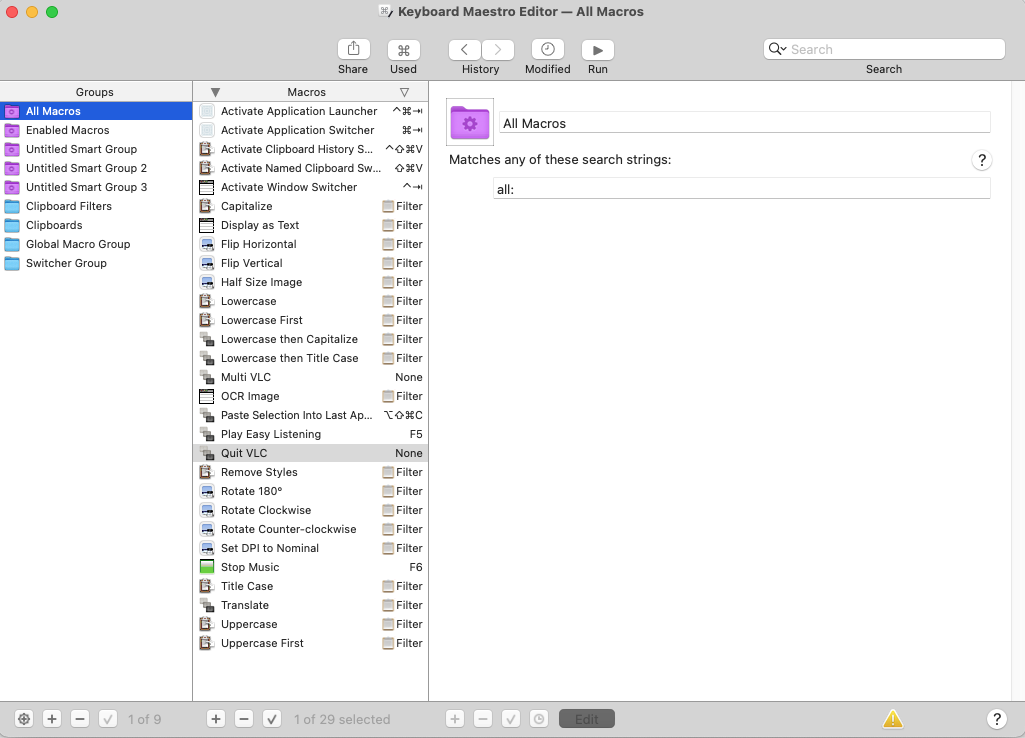Image resolution: width=1025 pixels, height=738 pixels.
Task: Click the yellow warning triangle icon
Action: point(892,718)
